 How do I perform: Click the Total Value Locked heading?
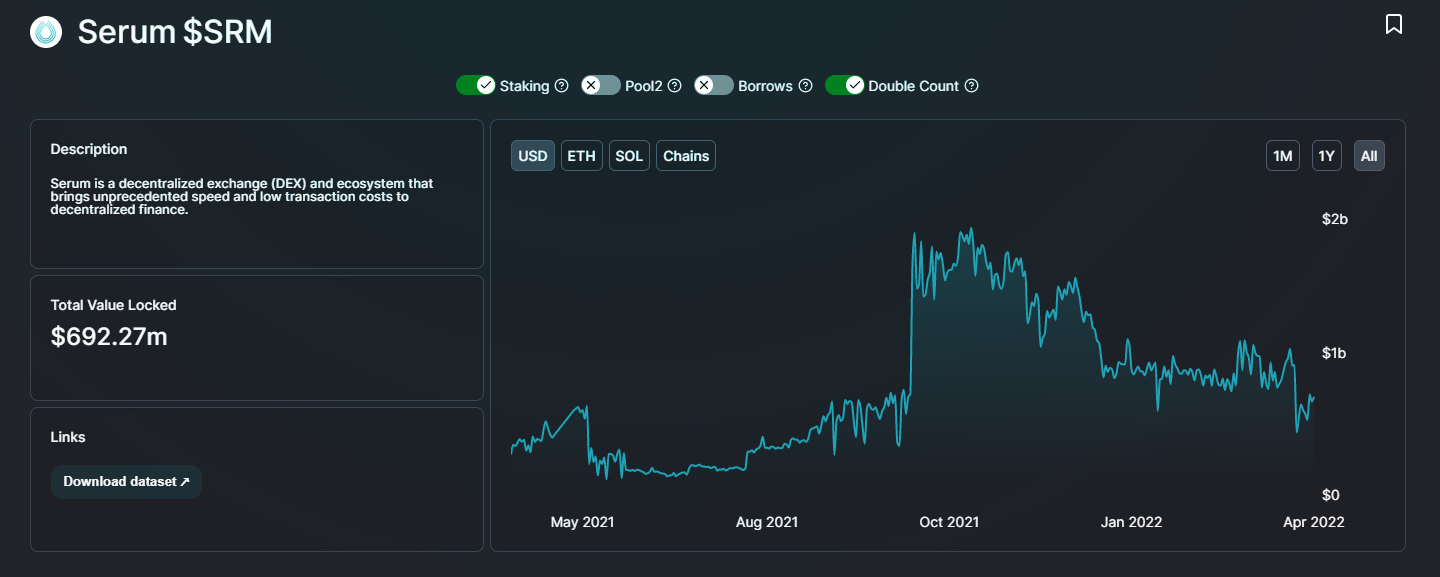tap(113, 305)
